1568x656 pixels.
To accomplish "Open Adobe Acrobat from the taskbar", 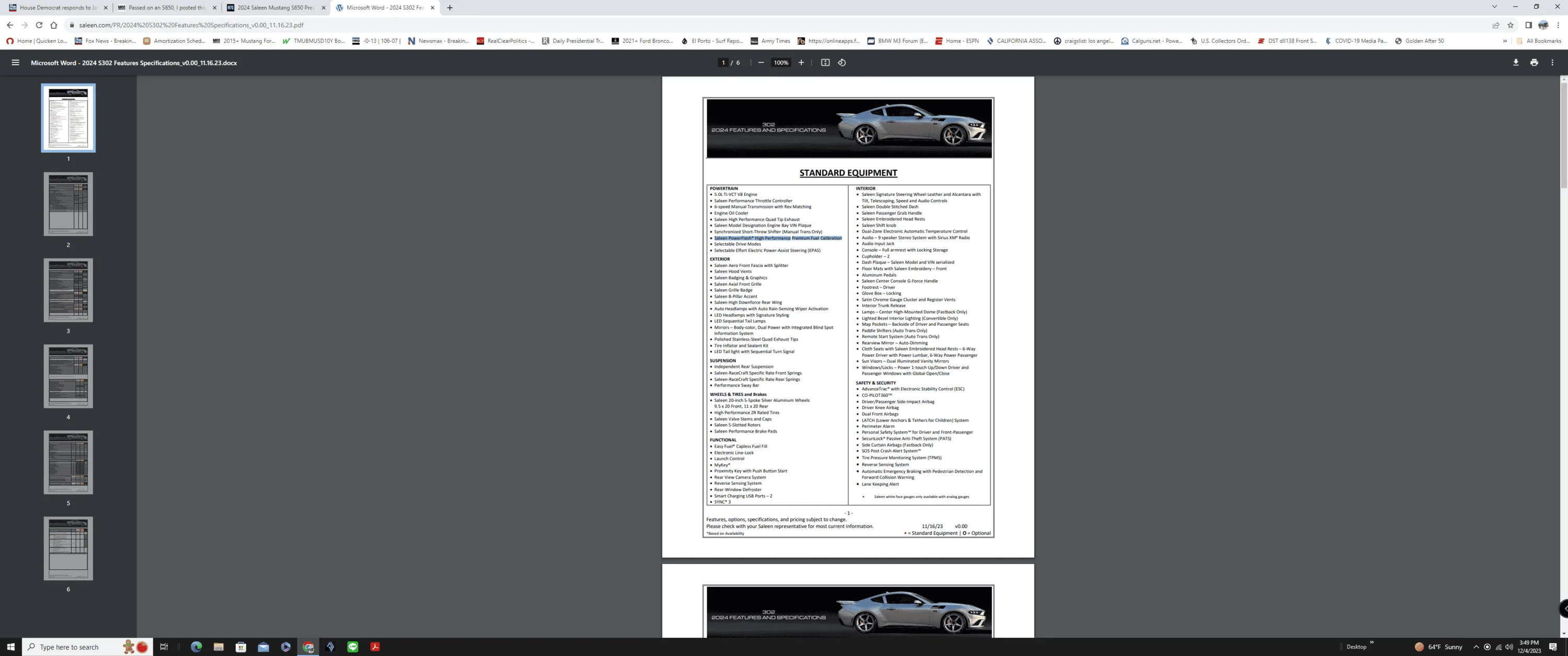I will pos(375,647).
